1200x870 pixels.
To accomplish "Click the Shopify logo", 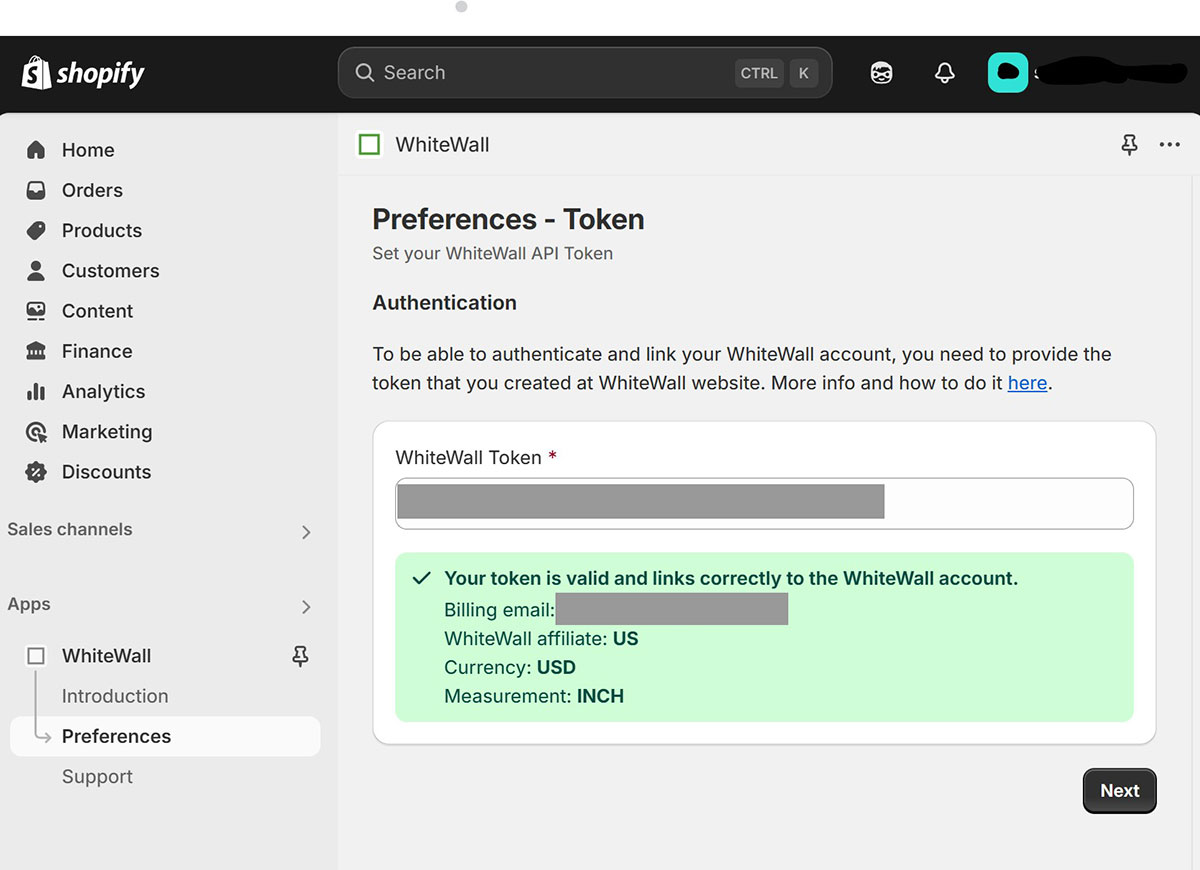I will coord(84,73).
